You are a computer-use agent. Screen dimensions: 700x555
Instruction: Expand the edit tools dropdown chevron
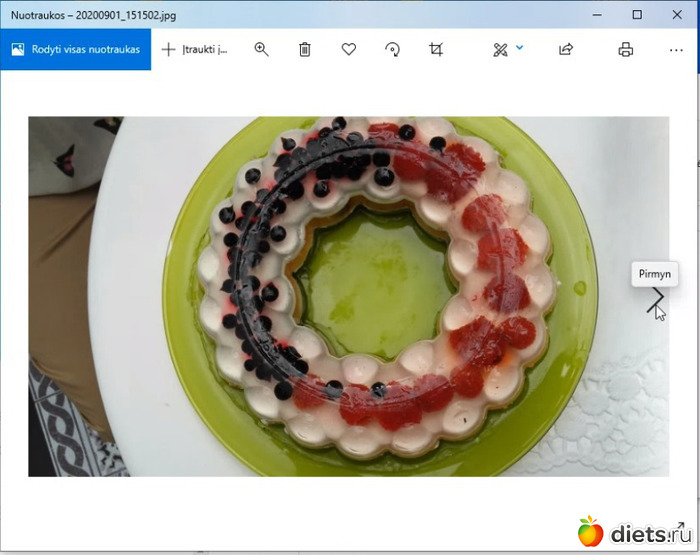click(519, 46)
